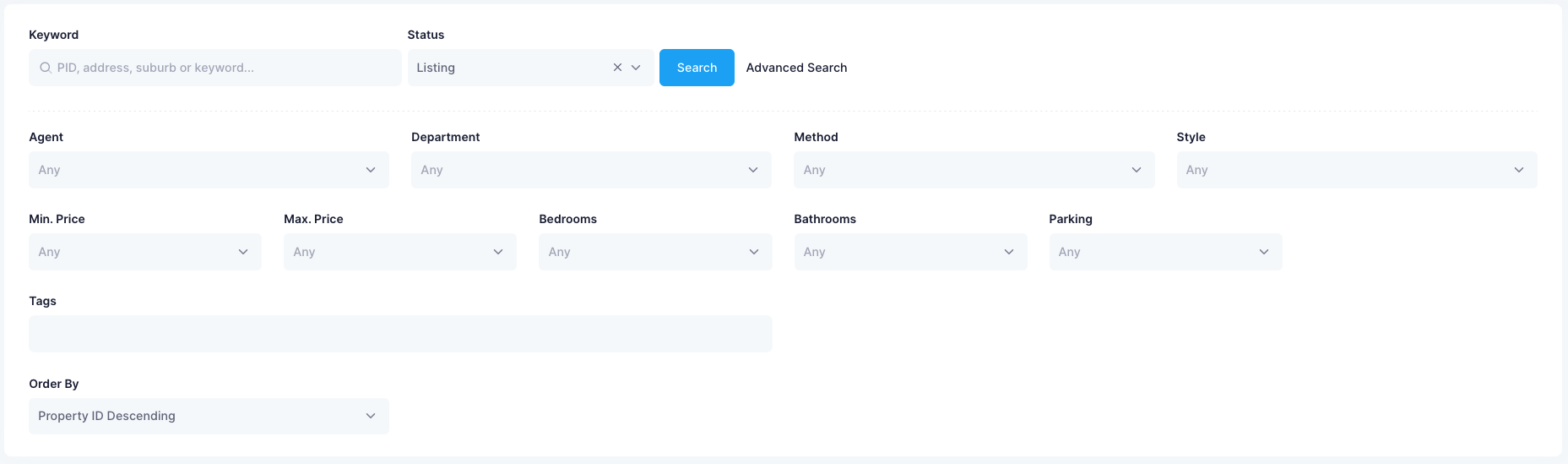This screenshot has height=464, width=1568.
Task: Click chevron arrow on Parking dropdown
Action: coord(1264,252)
